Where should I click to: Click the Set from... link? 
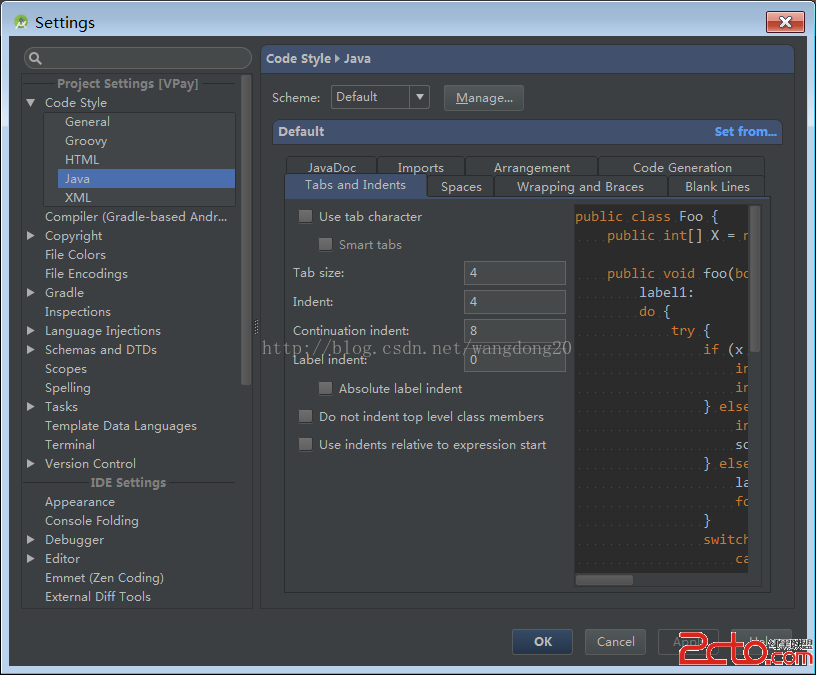pyautogui.click(x=745, y=132)
